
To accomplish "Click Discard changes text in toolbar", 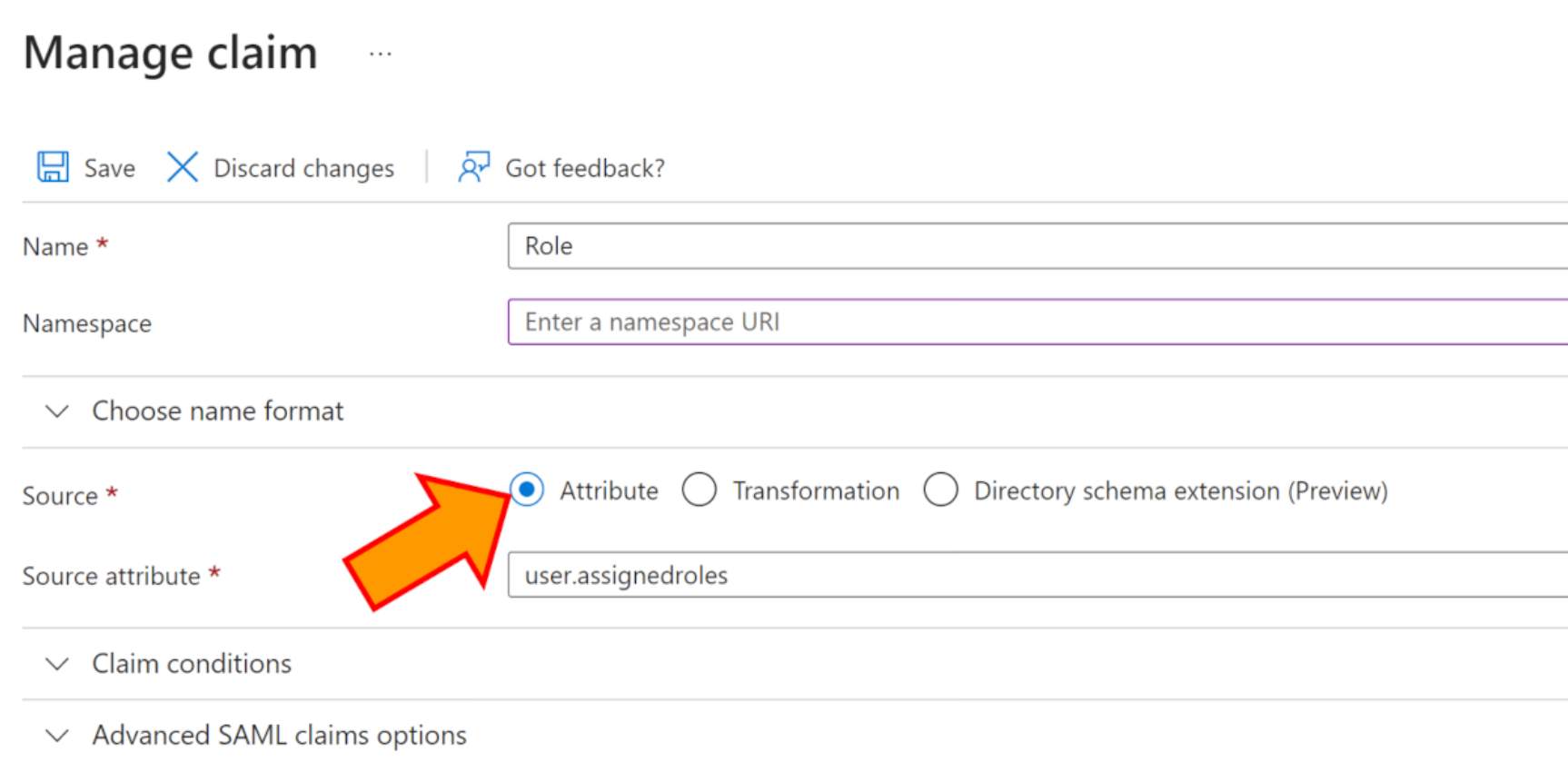I will (304, 168).
